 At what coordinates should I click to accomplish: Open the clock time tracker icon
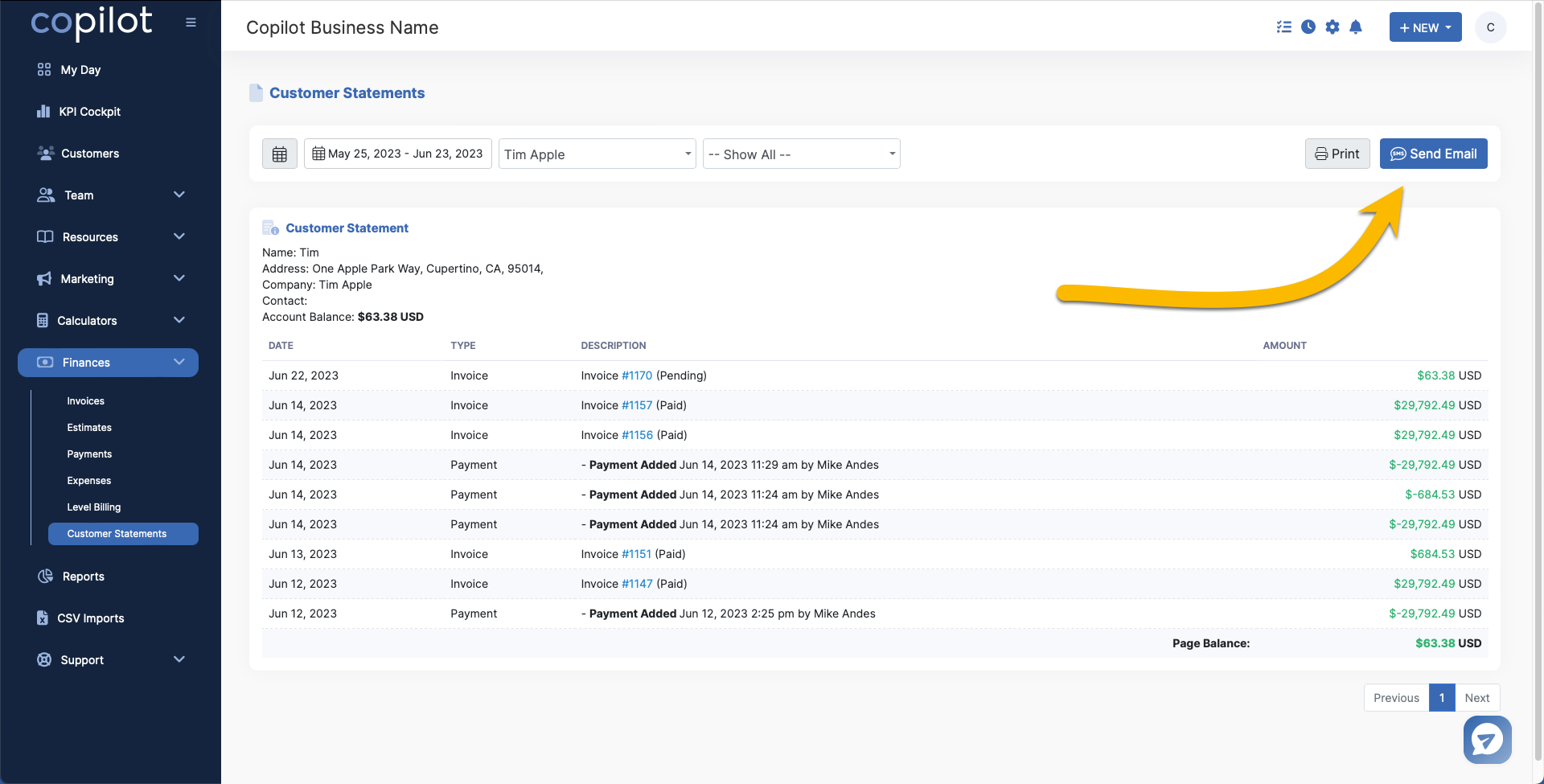pos(1308,27)
